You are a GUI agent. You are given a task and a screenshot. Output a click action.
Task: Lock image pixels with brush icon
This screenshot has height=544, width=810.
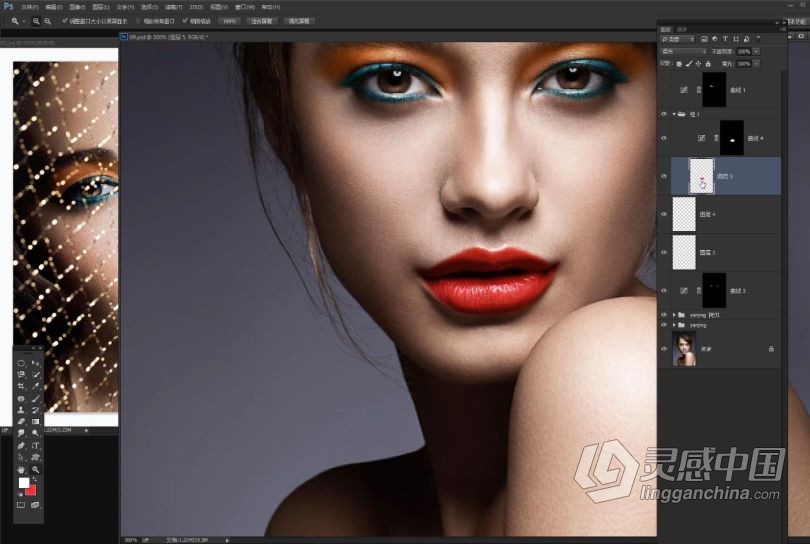[x=689, y=64]
